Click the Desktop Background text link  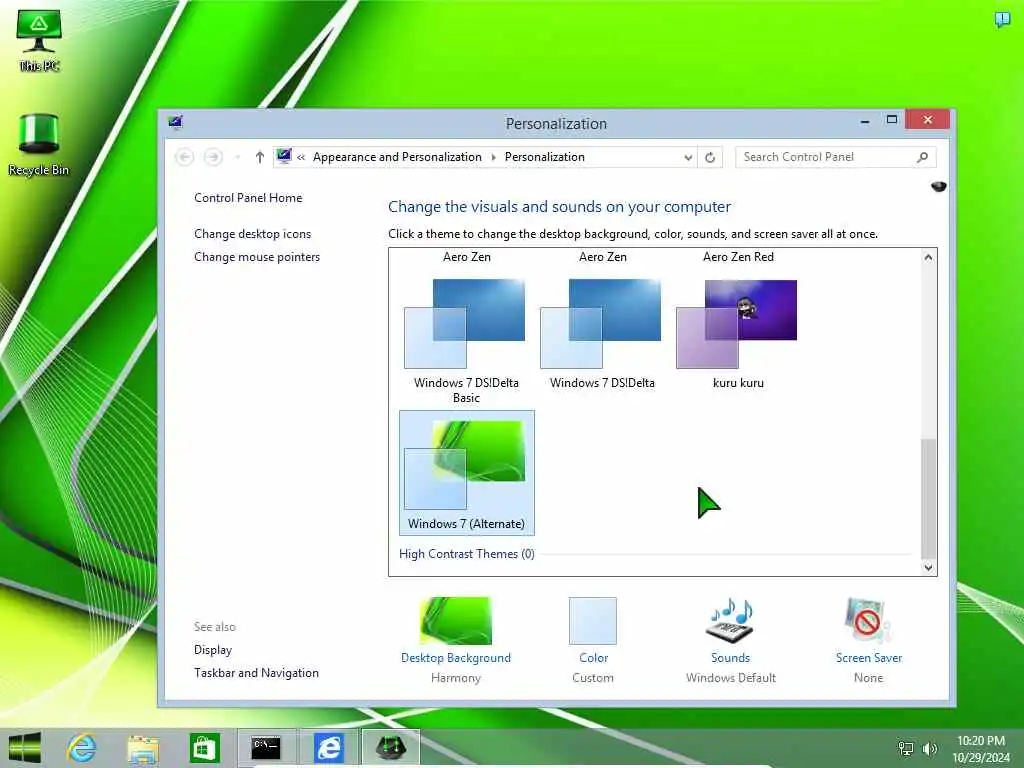456,658
